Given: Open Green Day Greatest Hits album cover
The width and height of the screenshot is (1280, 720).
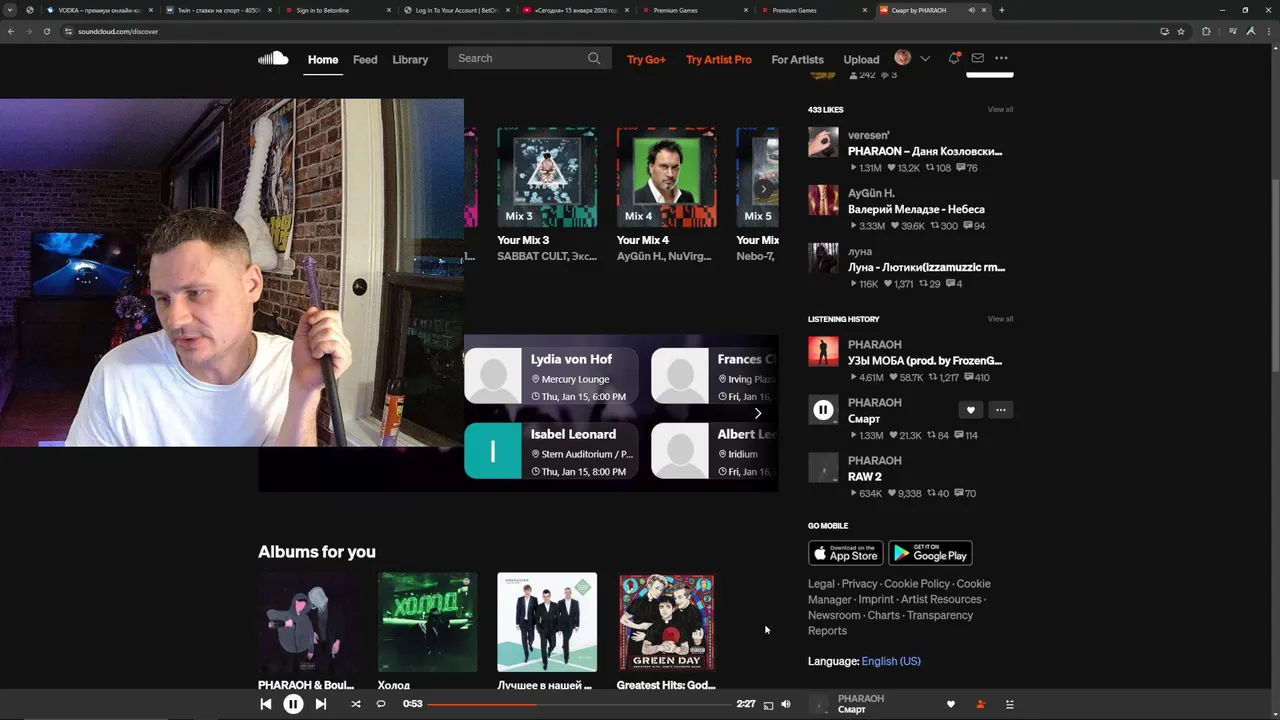Looking at the screenshot, I should coord(666,622).
